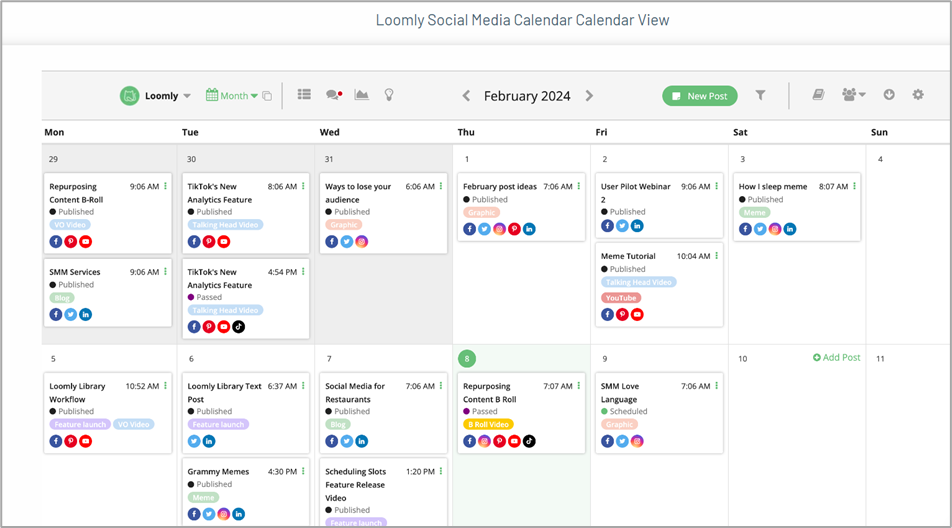
Task: Click the B Roll Video label
Action: (x=488, y=424)
